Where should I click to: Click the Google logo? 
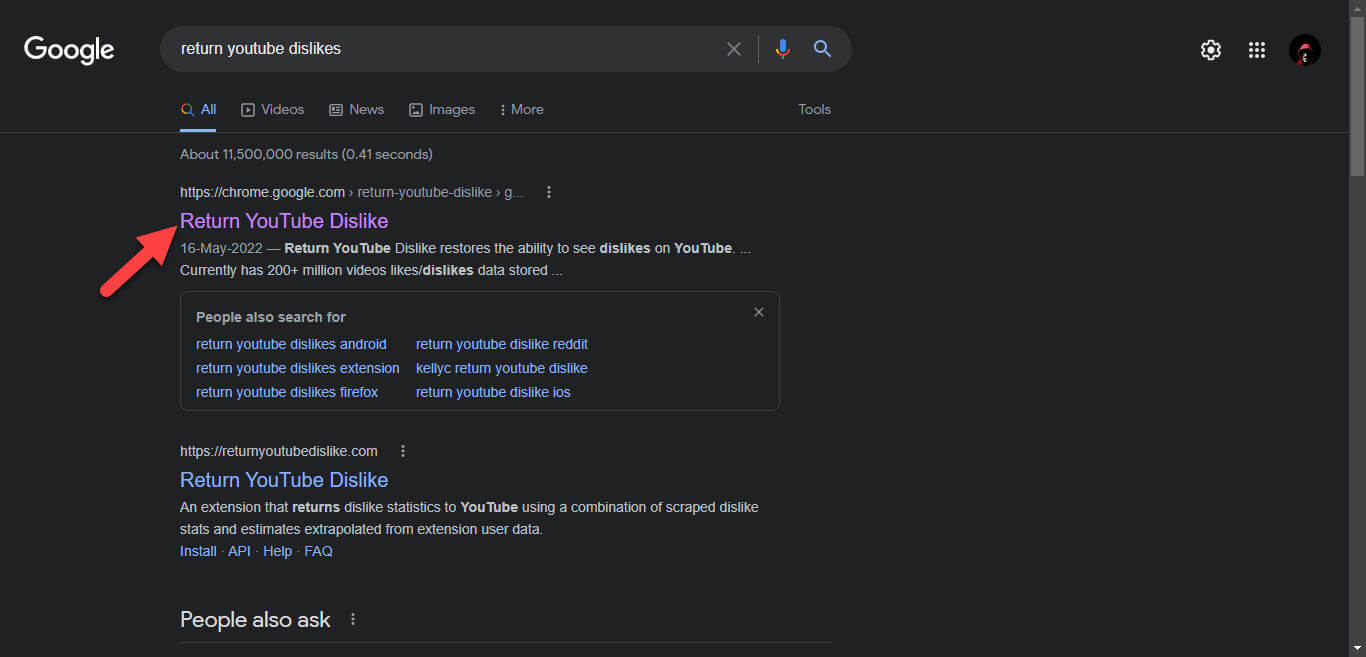(69, 49)
